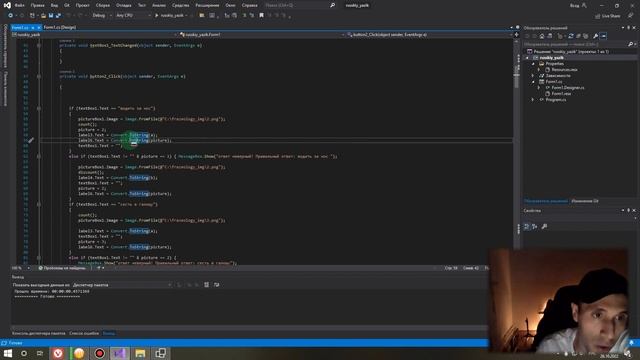The height and width of the screenshot is (360, 640).
Task: Open the project scope dropdown in the navigation bar
Action: click(94, 35)
